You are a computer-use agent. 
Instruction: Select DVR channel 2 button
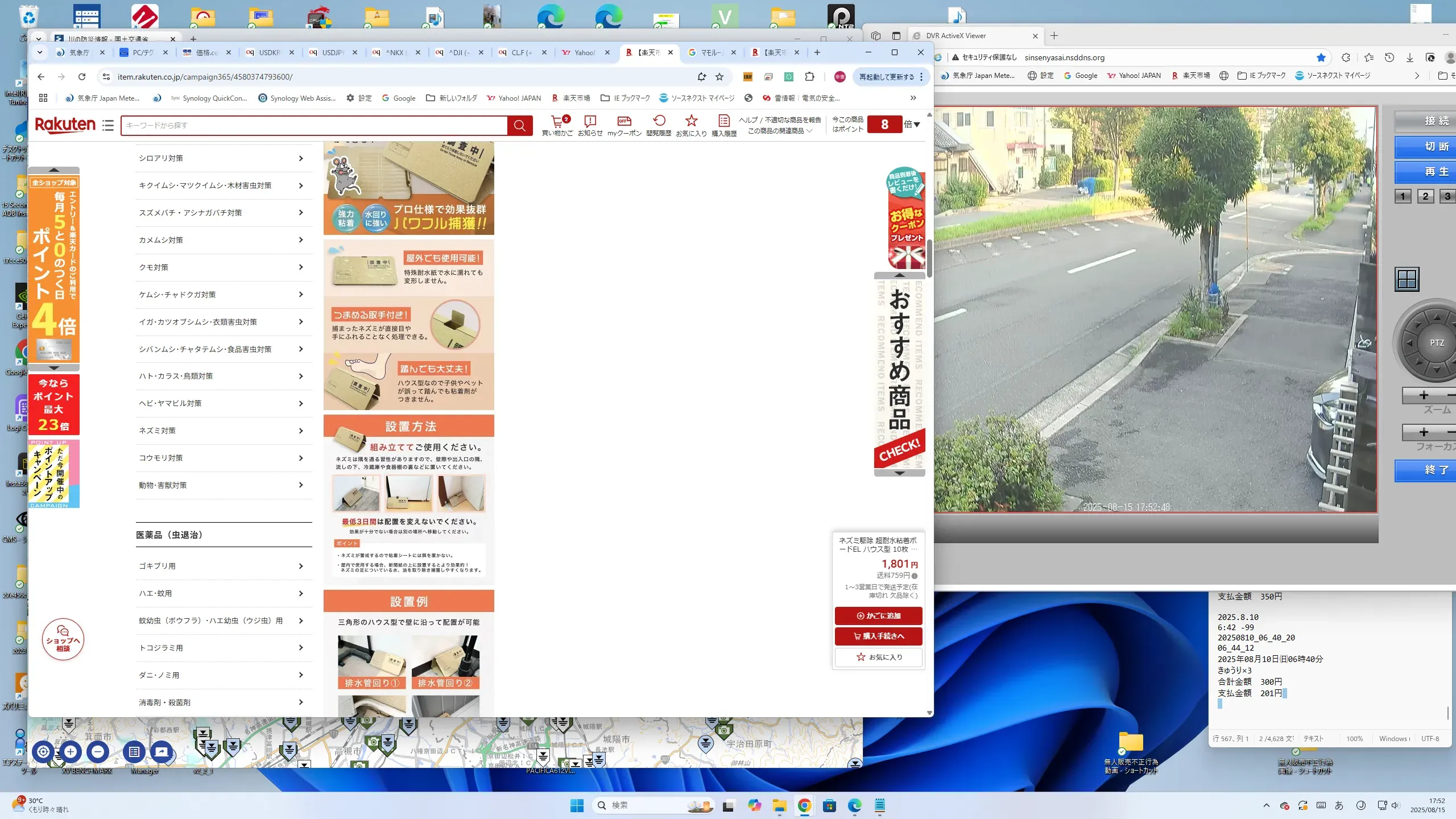click(1425, 196)
